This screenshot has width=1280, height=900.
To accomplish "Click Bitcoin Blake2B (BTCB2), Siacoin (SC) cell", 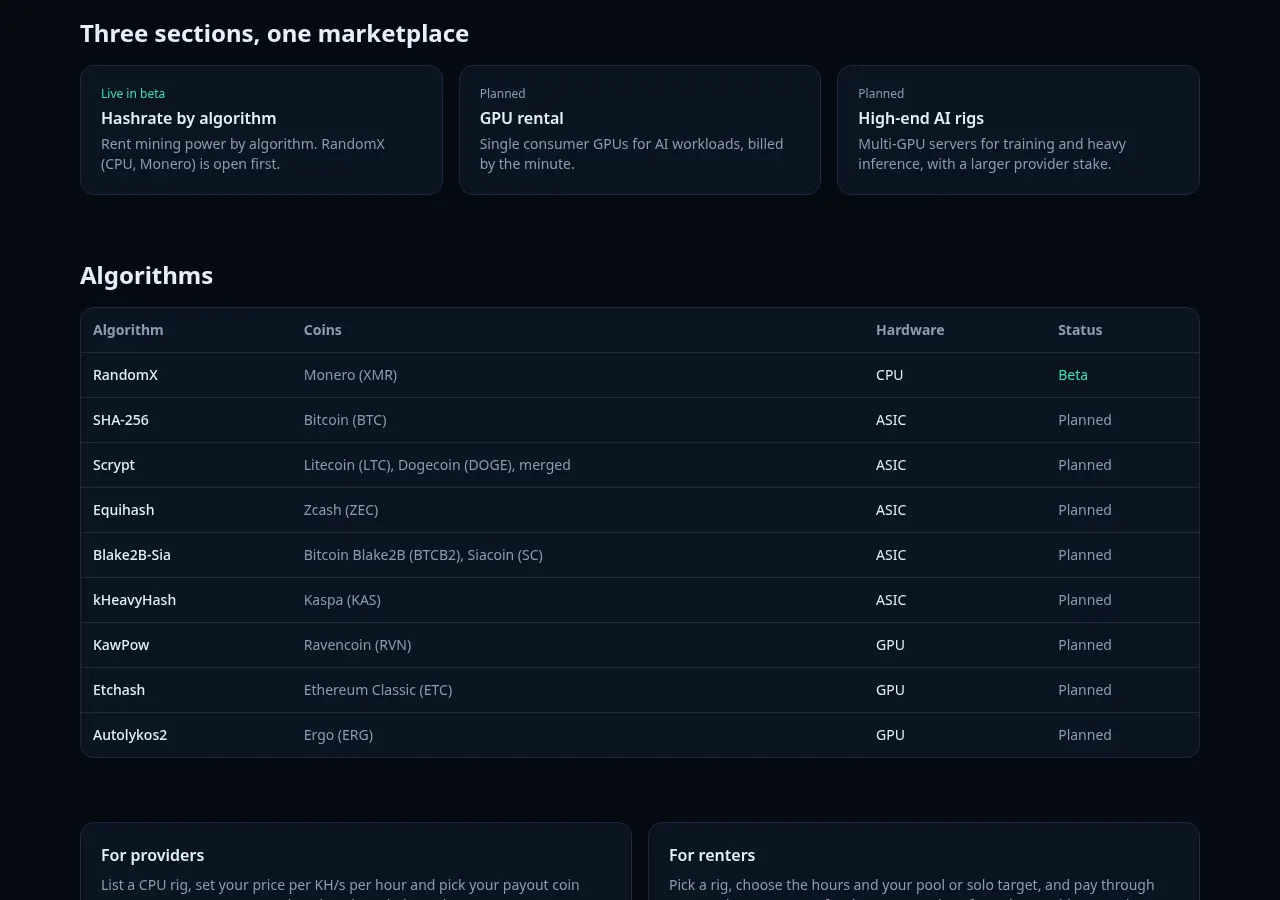I will [423, 555].
